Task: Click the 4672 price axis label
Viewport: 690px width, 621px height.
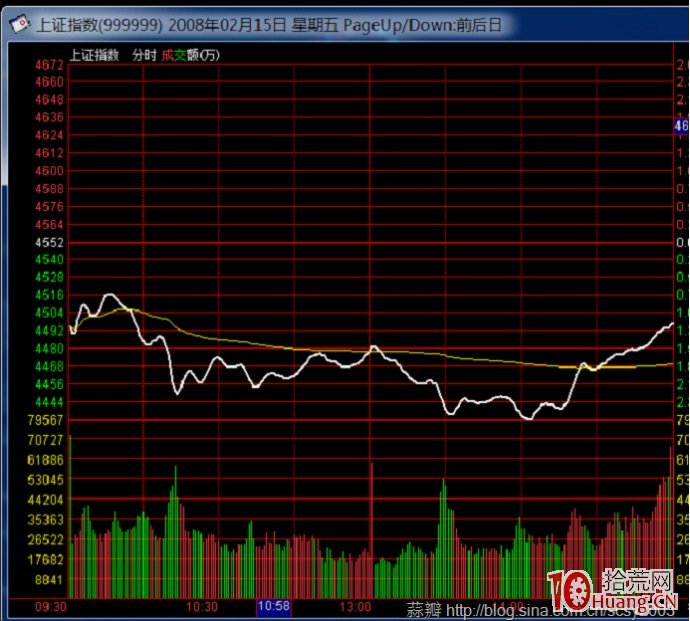Action: point(49,65)
